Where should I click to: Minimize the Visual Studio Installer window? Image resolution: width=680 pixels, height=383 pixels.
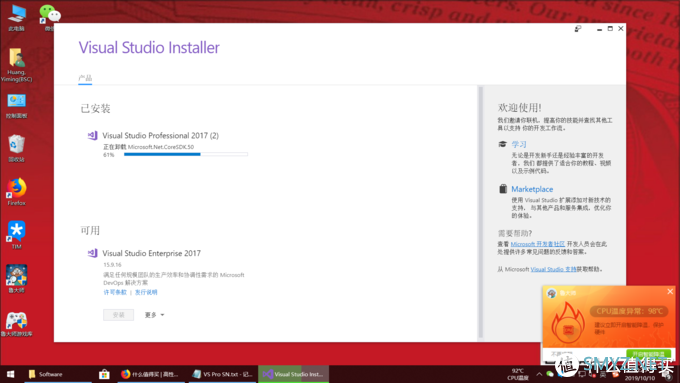click(599, 29)
